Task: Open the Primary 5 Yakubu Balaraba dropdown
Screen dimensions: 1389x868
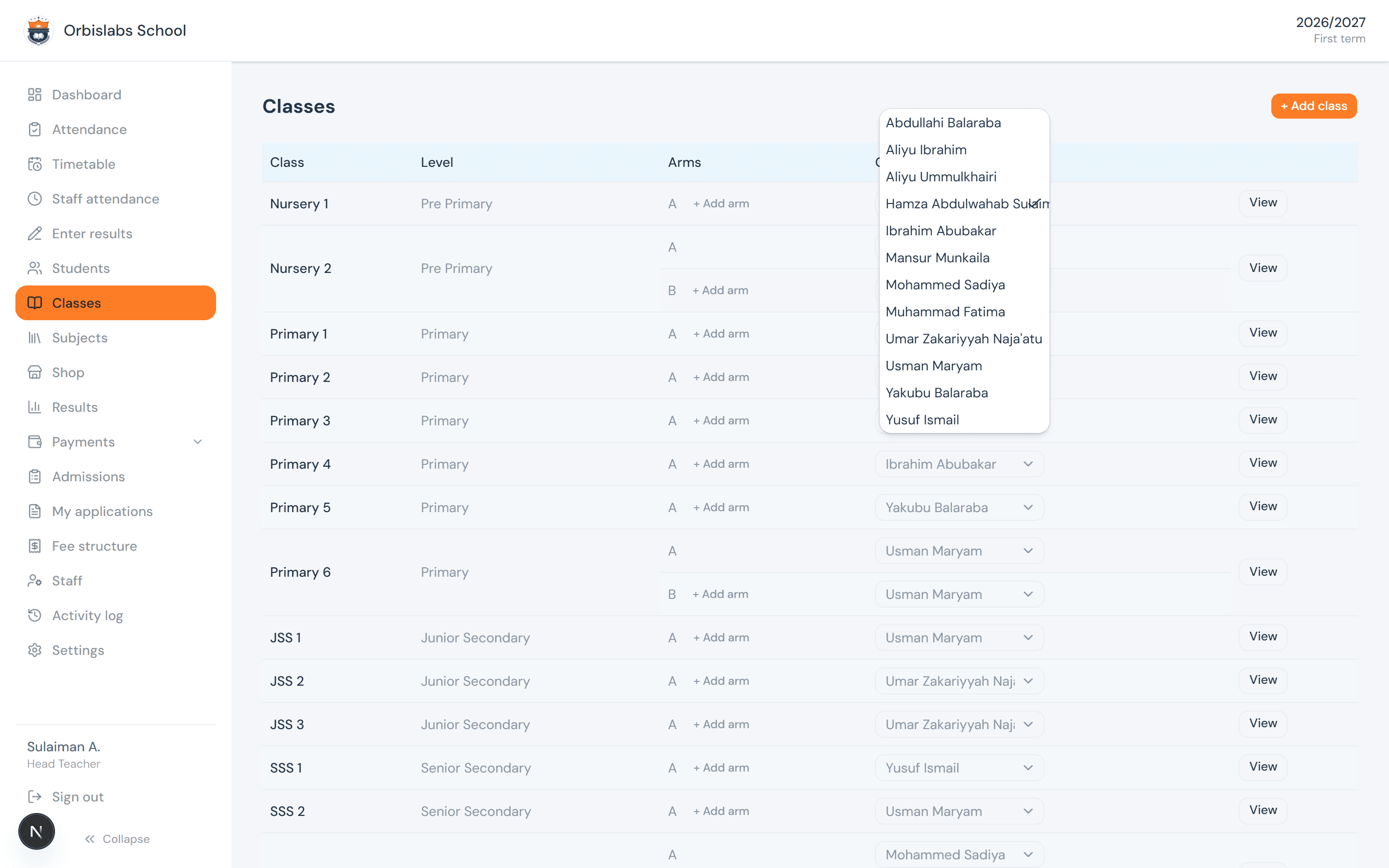Action: [x=959, y=507]
